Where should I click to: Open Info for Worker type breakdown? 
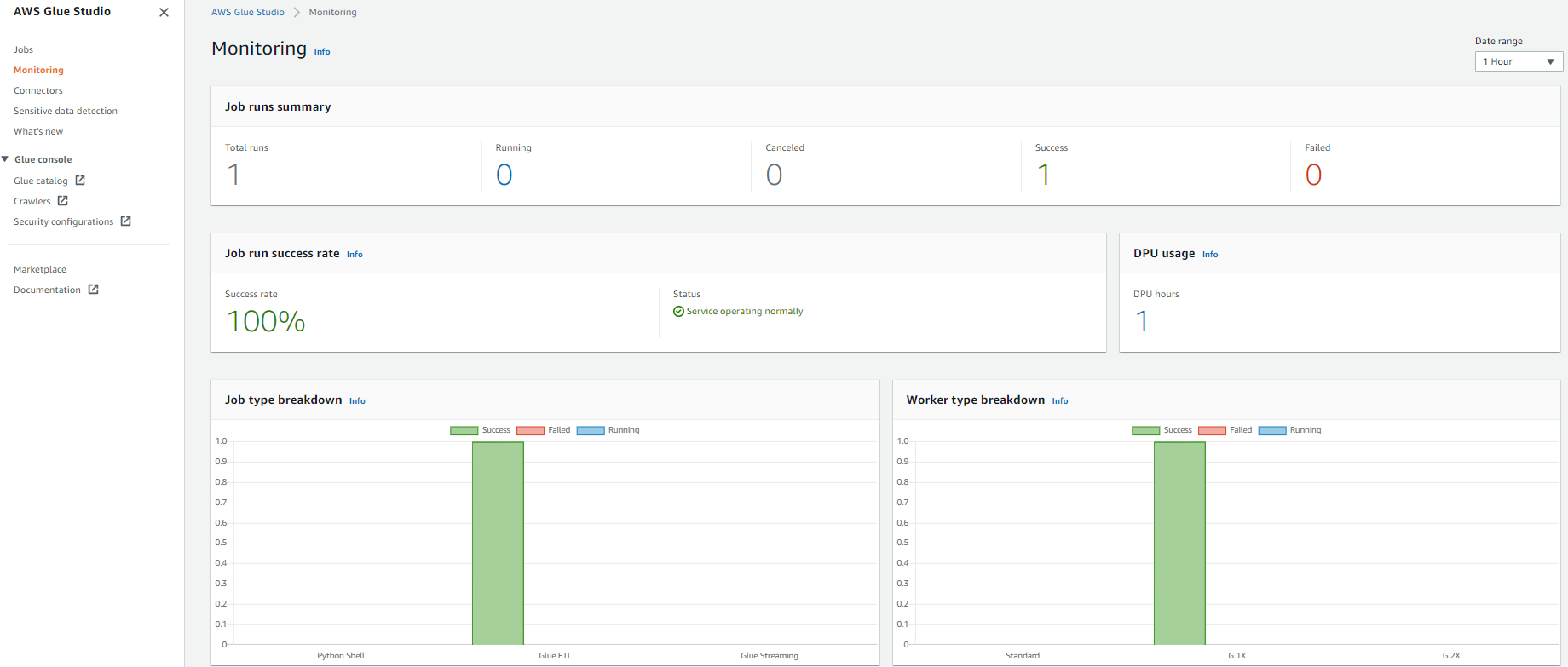tap(1060, 401)
